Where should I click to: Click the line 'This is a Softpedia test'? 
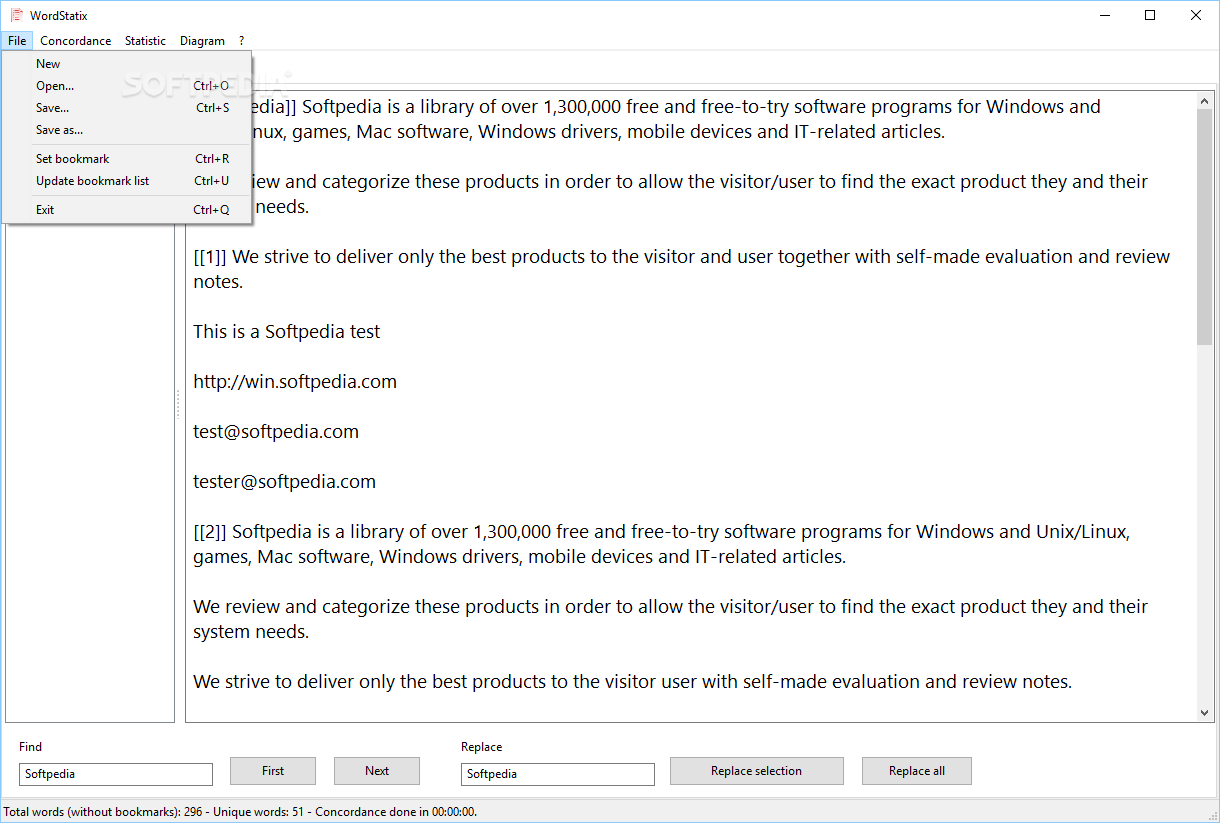[x=287, y=332]
